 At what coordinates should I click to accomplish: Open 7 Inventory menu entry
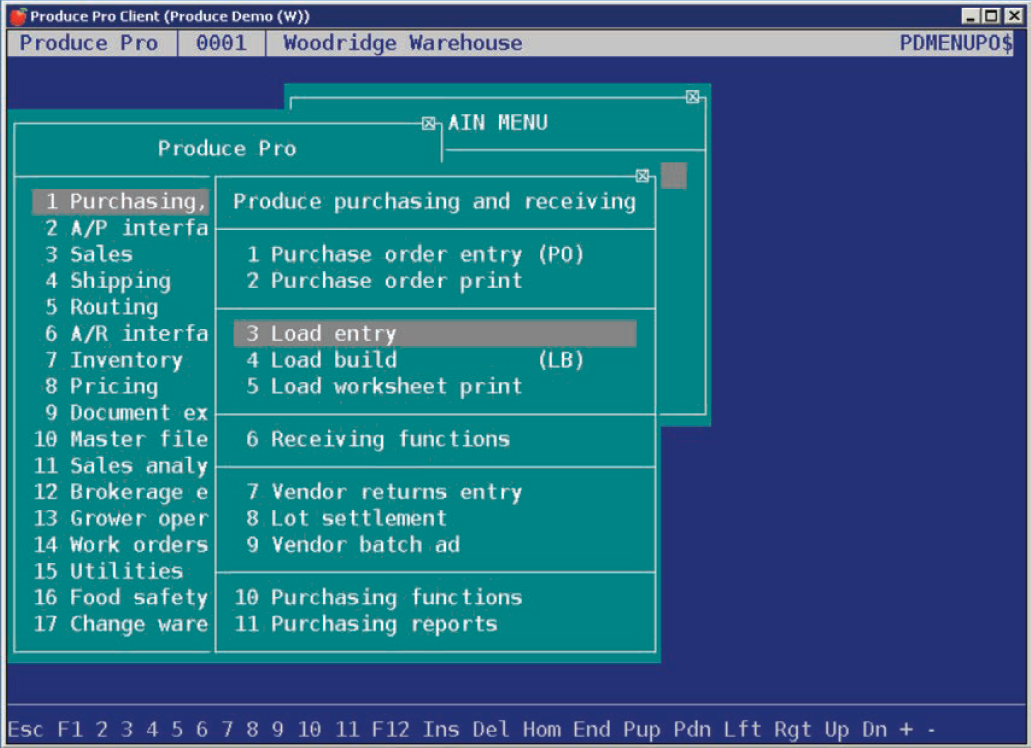tap(114, 360)
